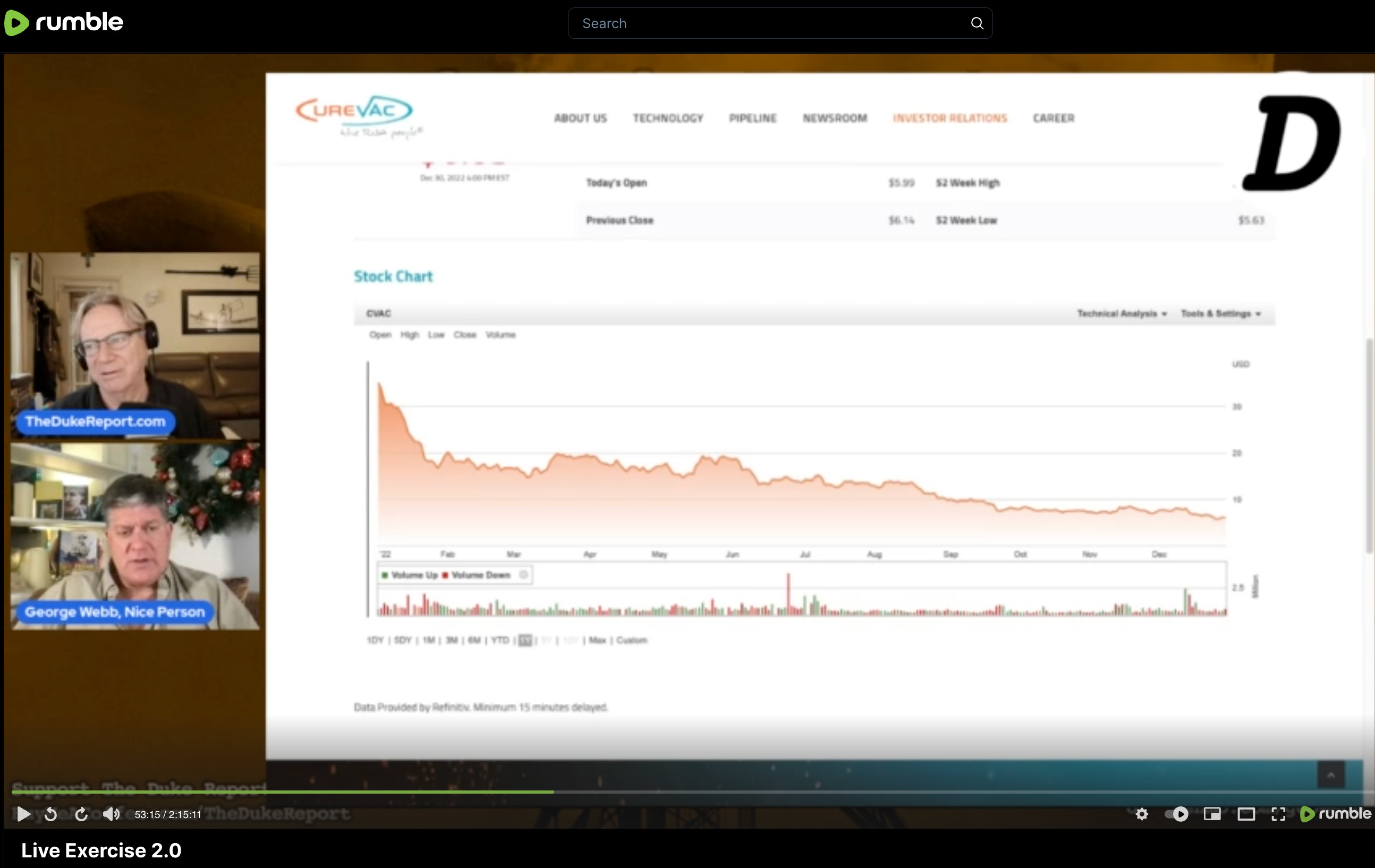This screenshot has width=1375, height=868.
Task: Click the TheDukeReport.com webcam thumbnail
Action: point(135,345)
